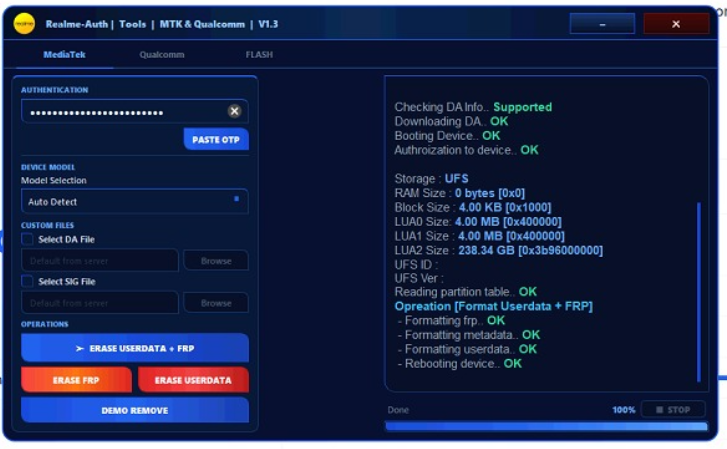
Task: Click the SIG file path field
Action: pos(100,303)
